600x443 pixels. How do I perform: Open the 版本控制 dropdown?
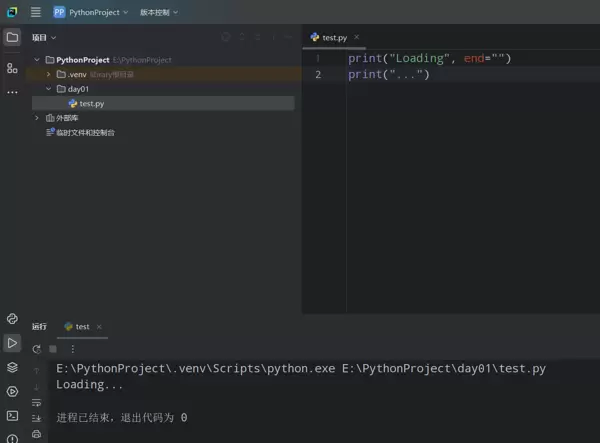point(158,12)
